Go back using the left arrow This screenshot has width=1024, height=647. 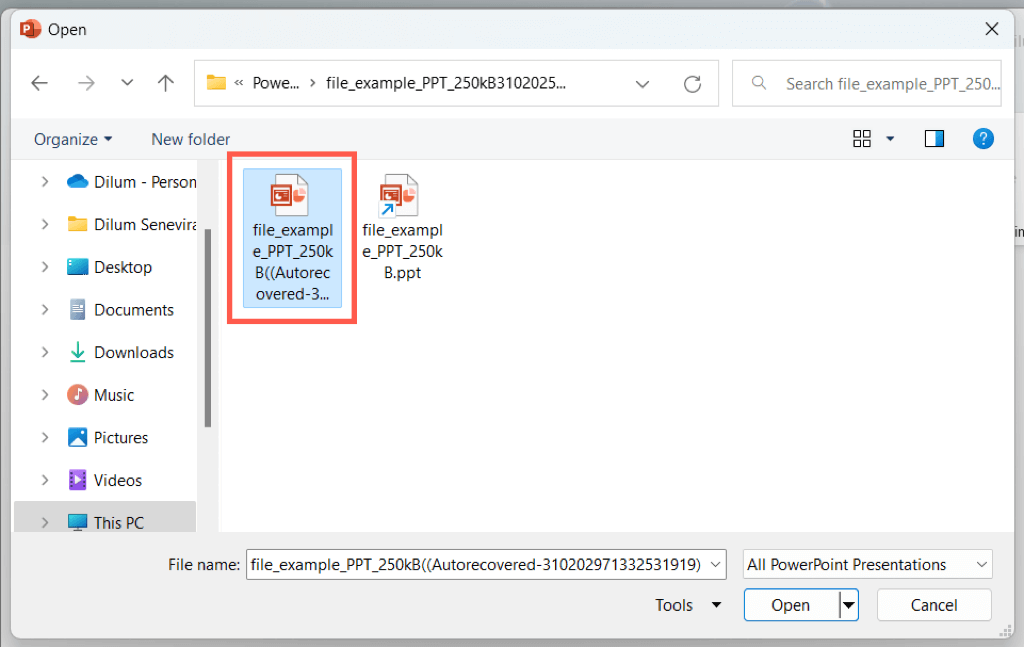coord(40,83)
